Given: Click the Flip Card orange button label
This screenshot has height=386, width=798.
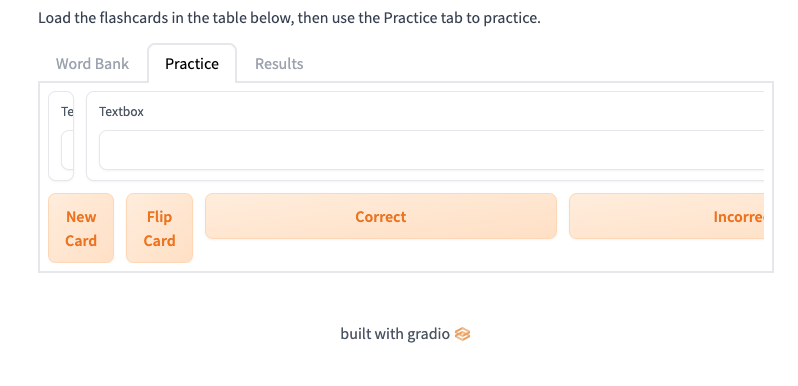Looking at the screenshot, I should tap(159, 228).
